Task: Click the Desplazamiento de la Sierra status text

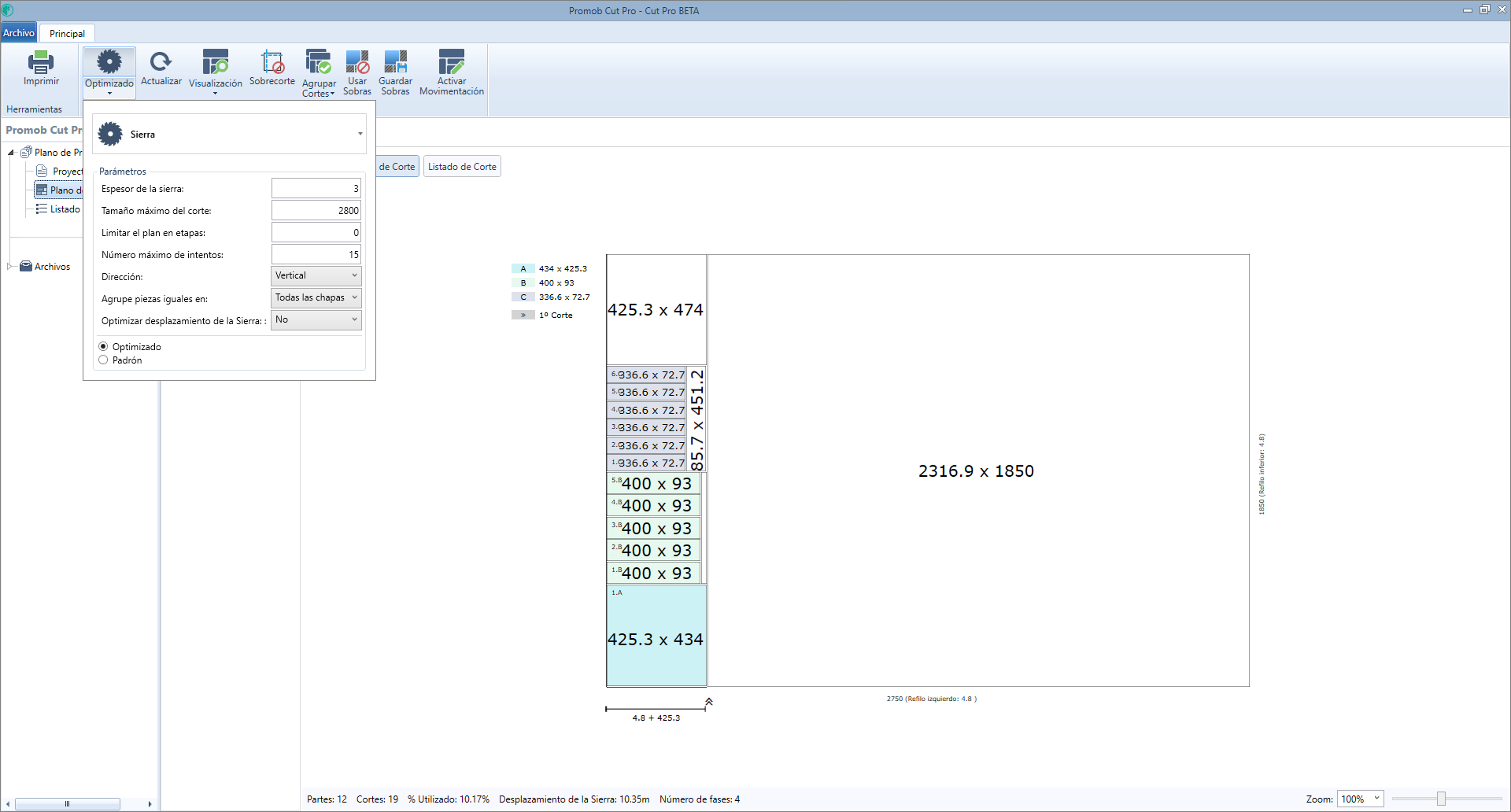Action: coord(574,799)
